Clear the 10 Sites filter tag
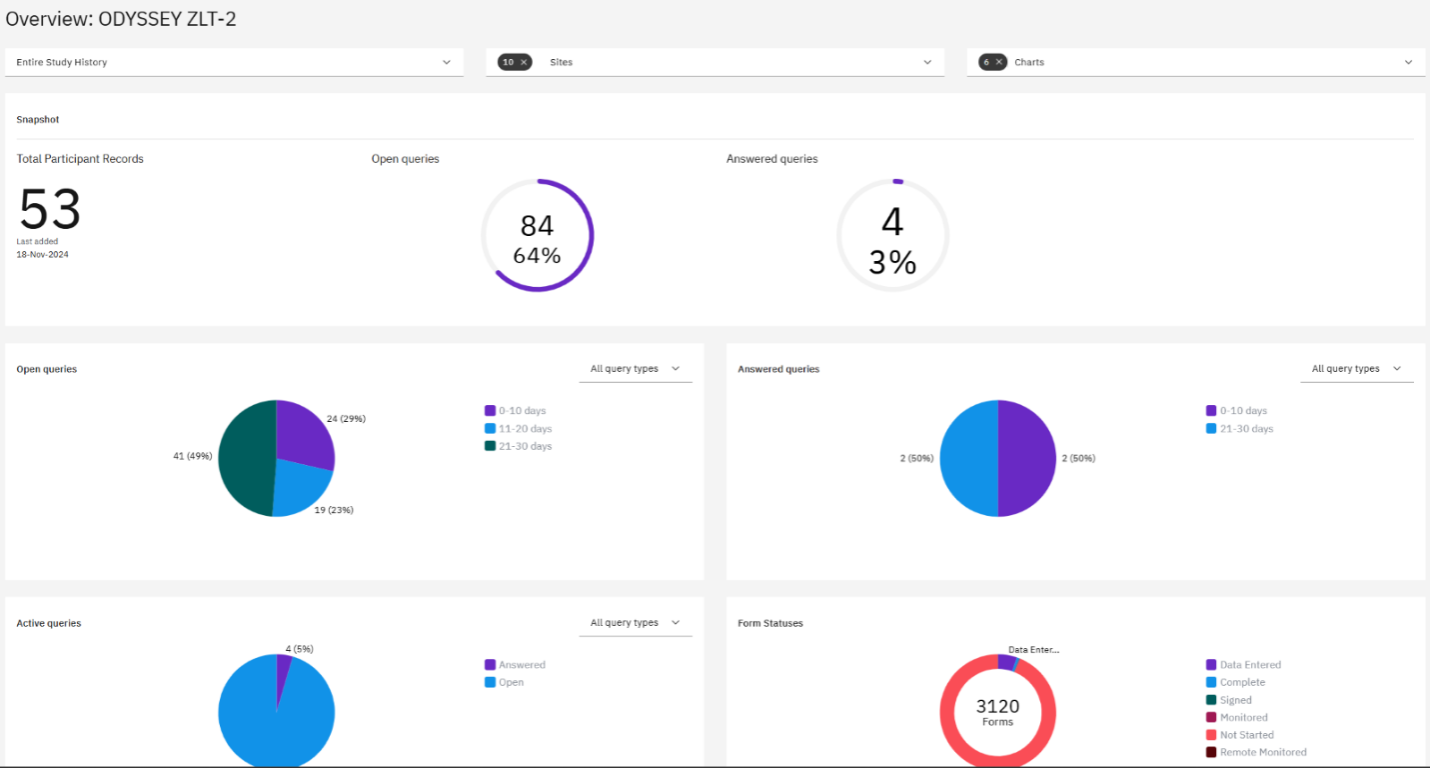Screen dimensions: 1430x770 523,62
